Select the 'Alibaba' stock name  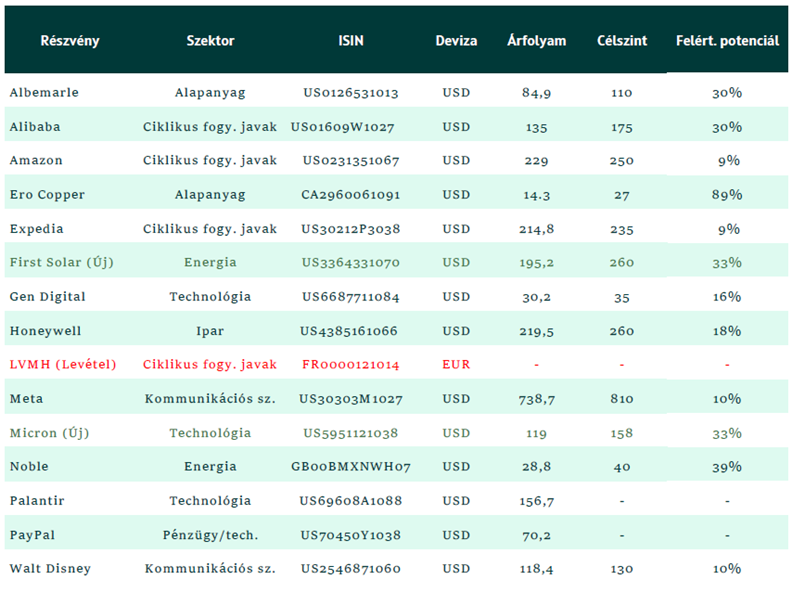point(35,127)
